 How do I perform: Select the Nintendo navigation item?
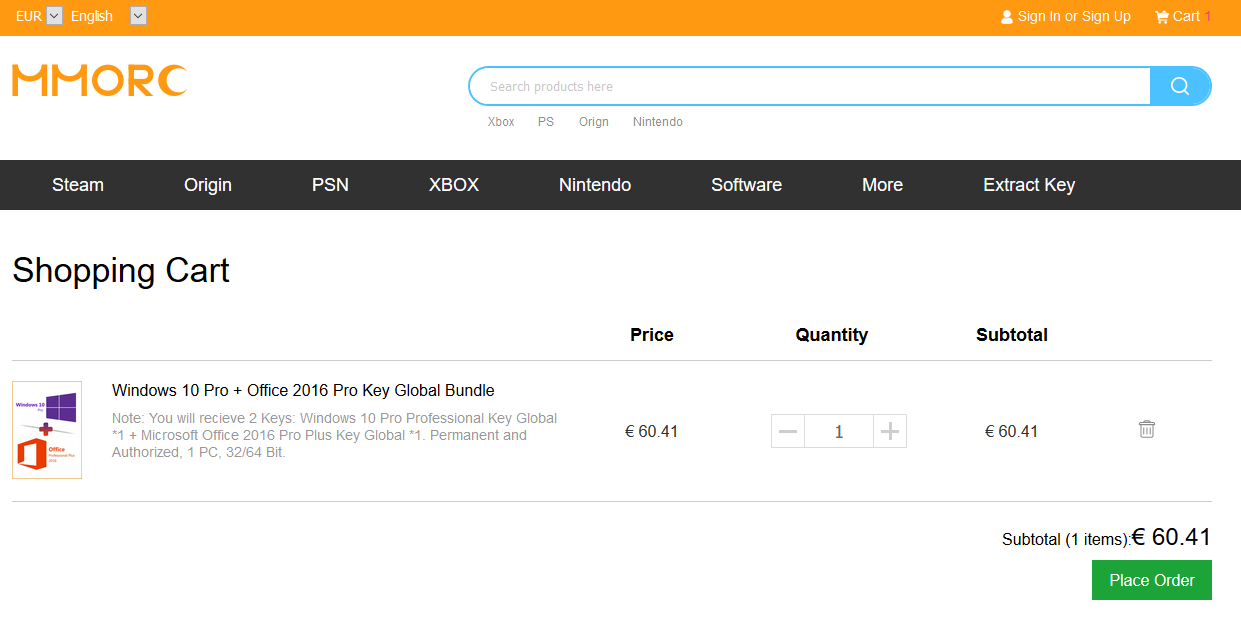595,185
